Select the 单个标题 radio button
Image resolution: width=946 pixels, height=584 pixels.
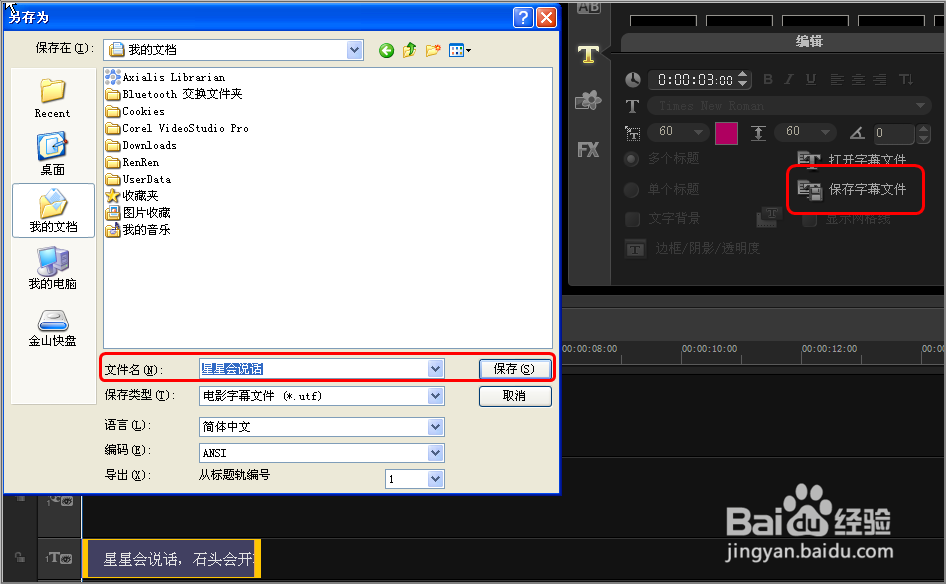[x=631, y=190]
